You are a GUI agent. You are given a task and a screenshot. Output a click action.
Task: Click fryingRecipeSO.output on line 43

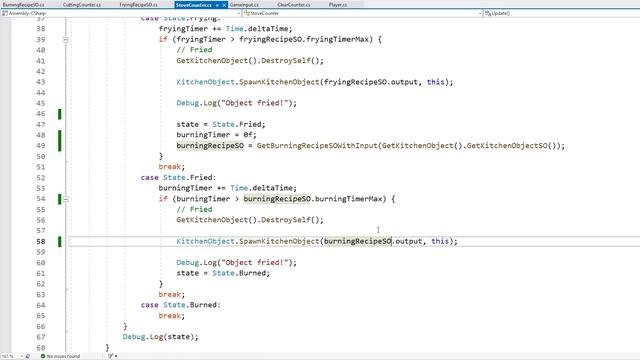click(x=371, y=82)
